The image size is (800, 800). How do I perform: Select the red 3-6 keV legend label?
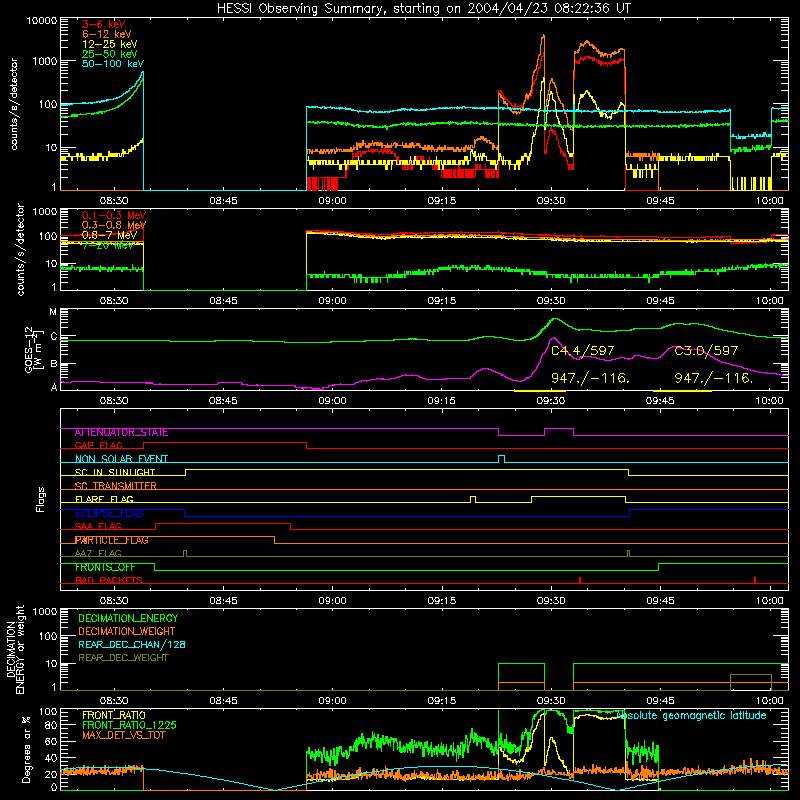[x=103, y=24]
